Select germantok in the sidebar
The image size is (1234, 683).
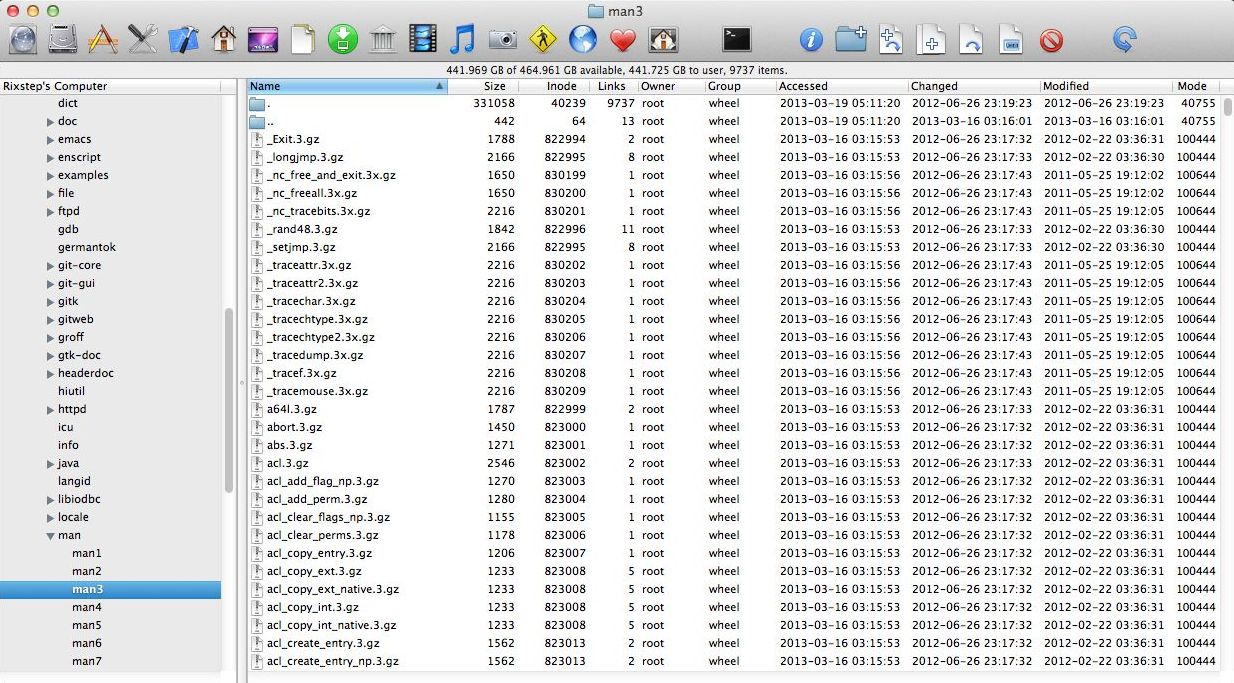pyautogui.click(x=87, y=247)
